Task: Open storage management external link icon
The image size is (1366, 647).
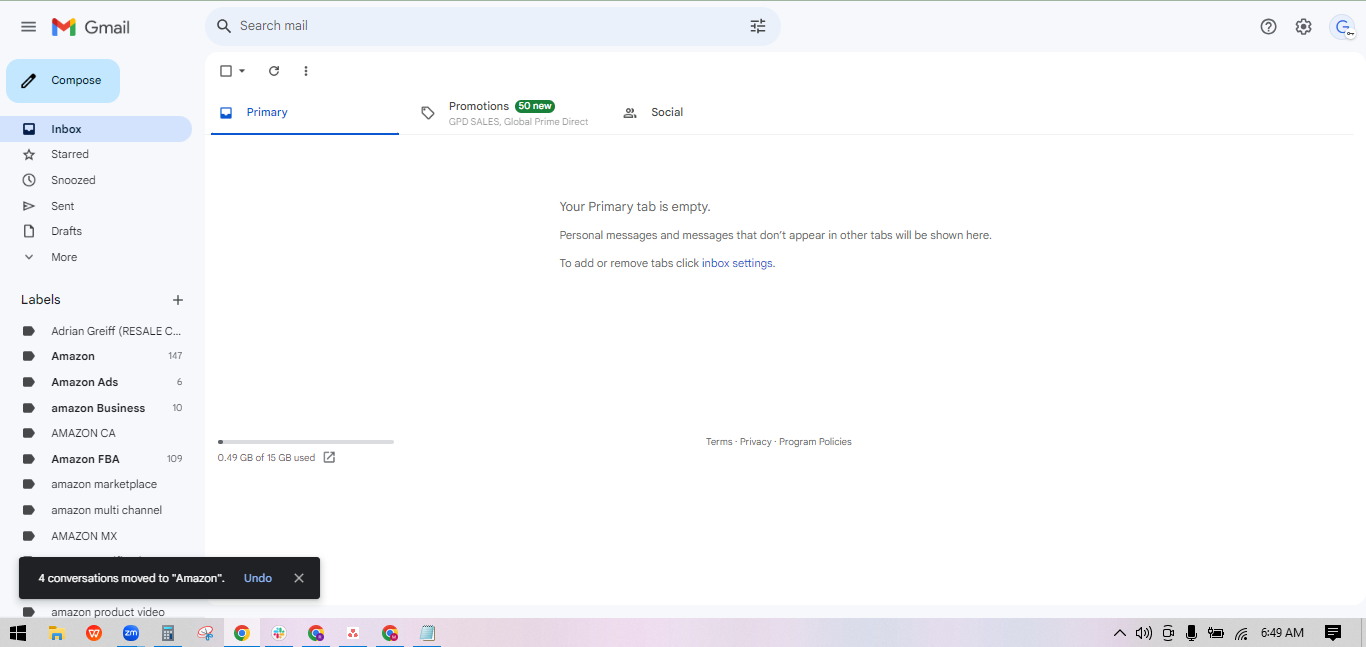Action: tap(329, 458)
